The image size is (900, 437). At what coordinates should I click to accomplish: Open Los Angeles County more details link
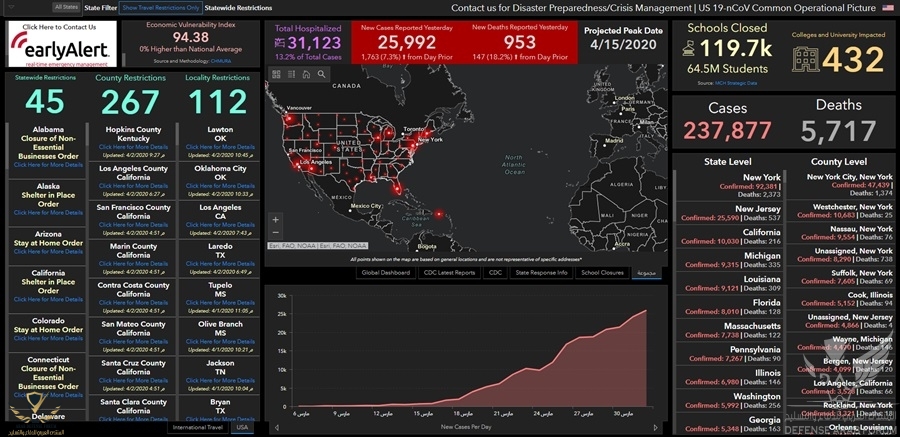(133, 186)
